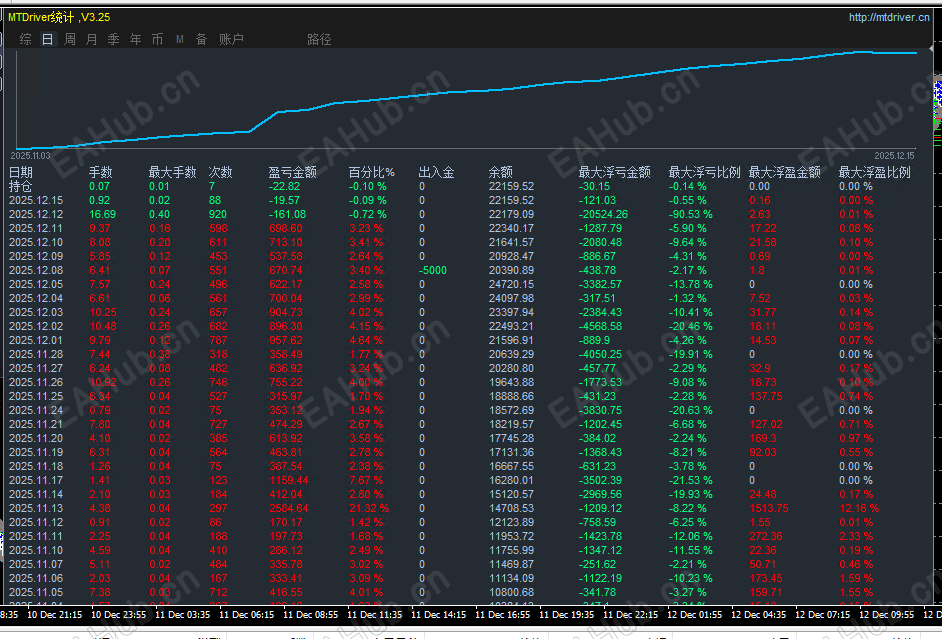Open the 币 symbol statistics tab

(x=157, y=39)
